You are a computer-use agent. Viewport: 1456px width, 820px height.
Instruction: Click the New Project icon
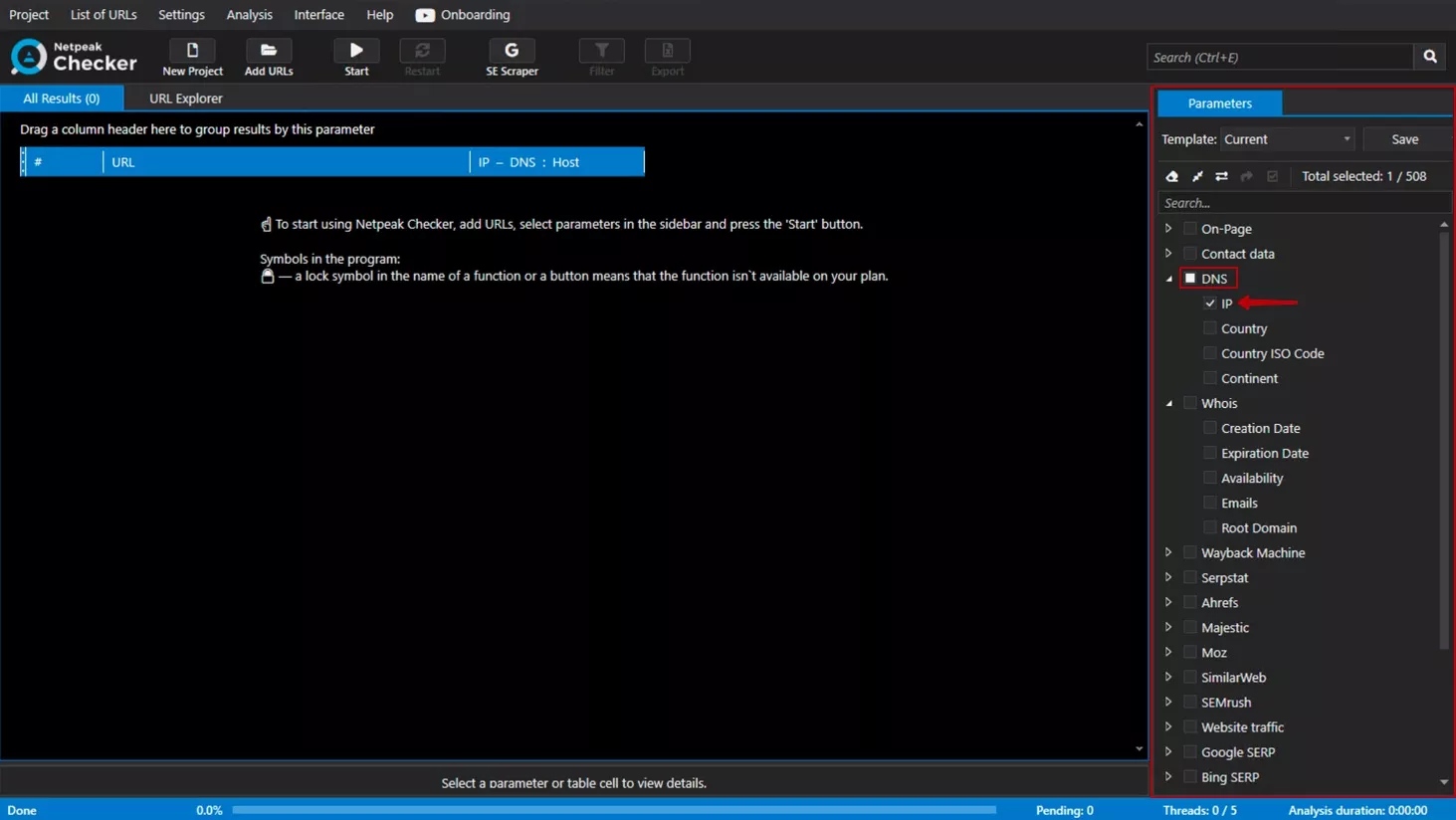coord(192,50)
